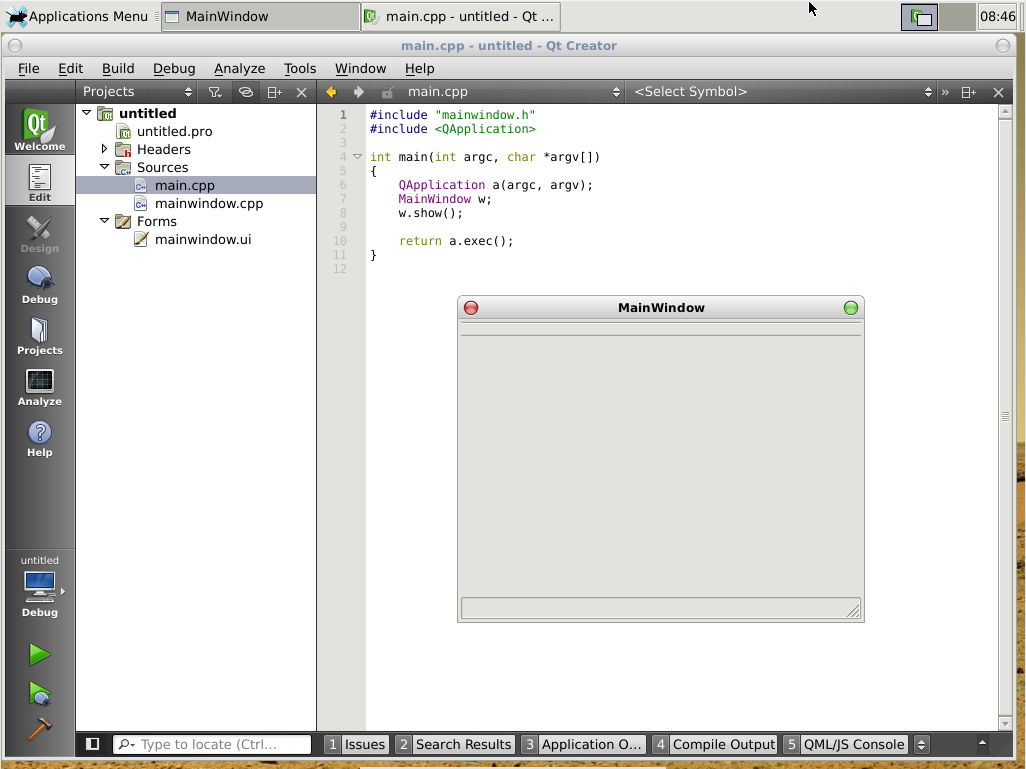Open the Edit menu
Image resolution: width=1026 pixels, height=769 pixels.
pyautogui.click(x=70, y=69)
